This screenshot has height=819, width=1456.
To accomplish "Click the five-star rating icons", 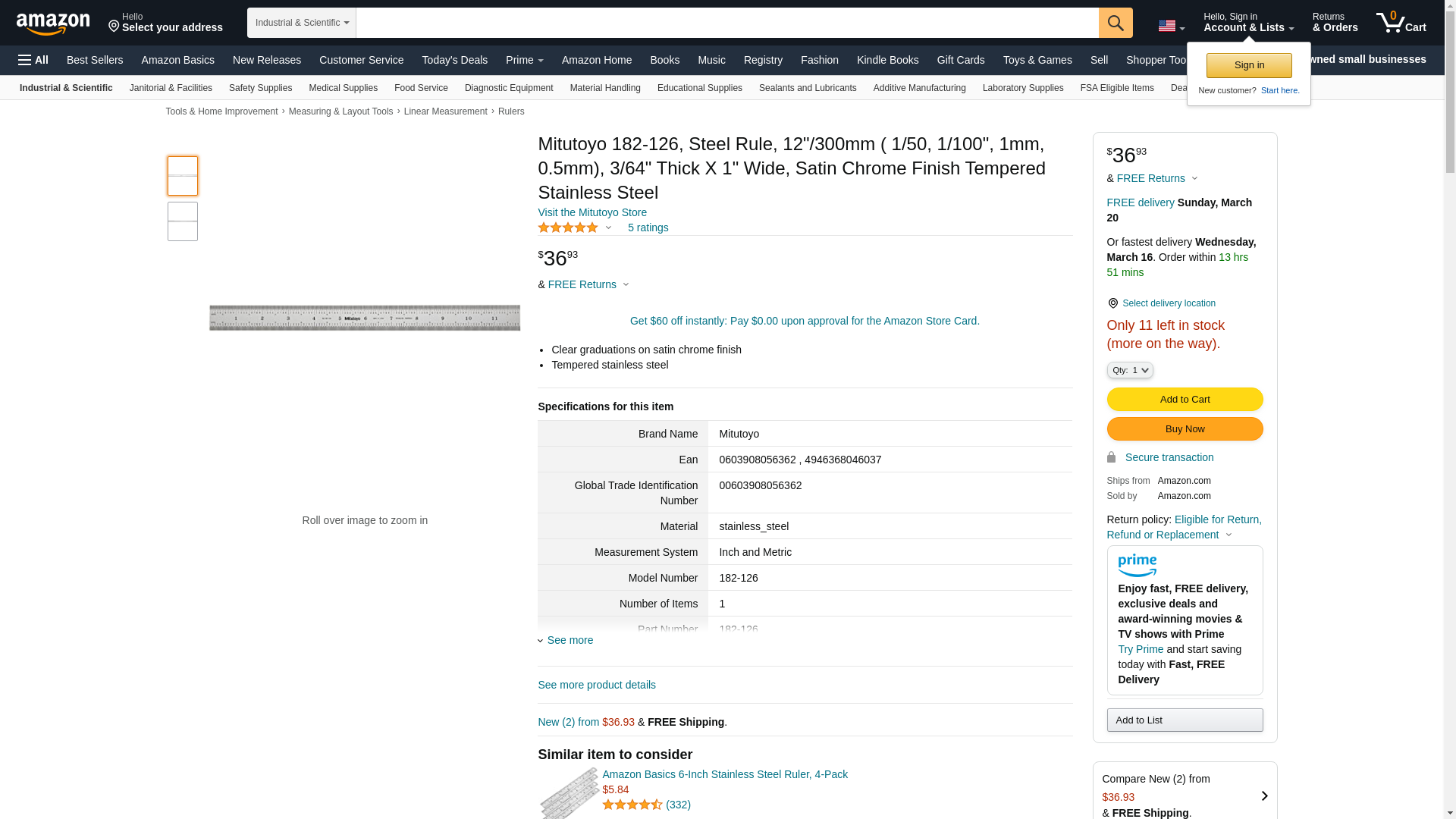I will pyautogui.click(x=568, y=227).
